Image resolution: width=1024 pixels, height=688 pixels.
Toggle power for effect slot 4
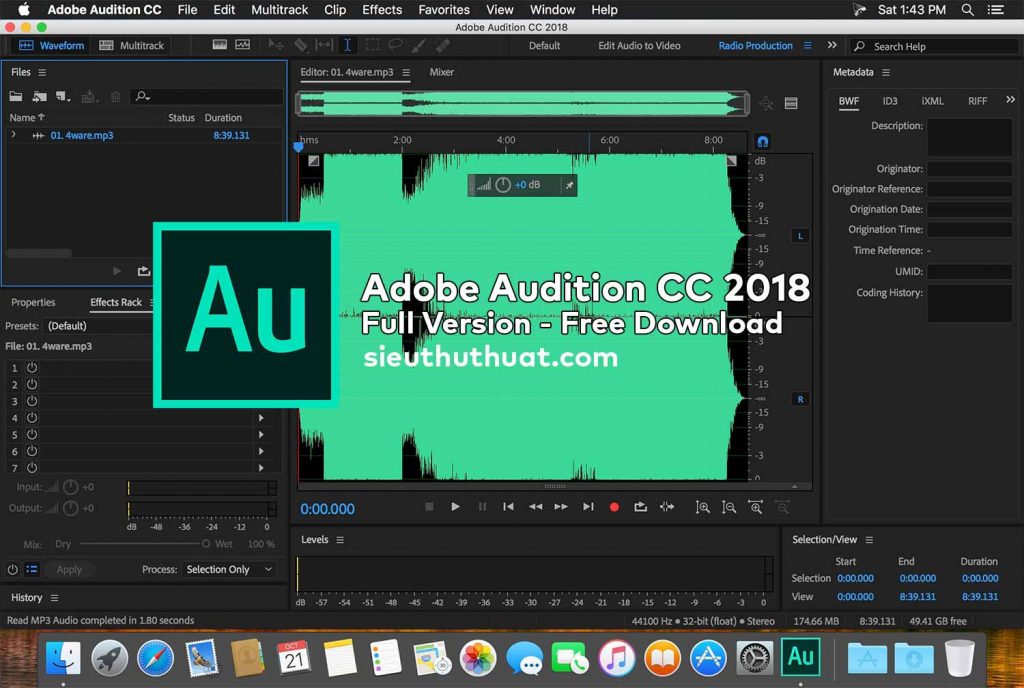pyautogui.click(x=31, y=418)
